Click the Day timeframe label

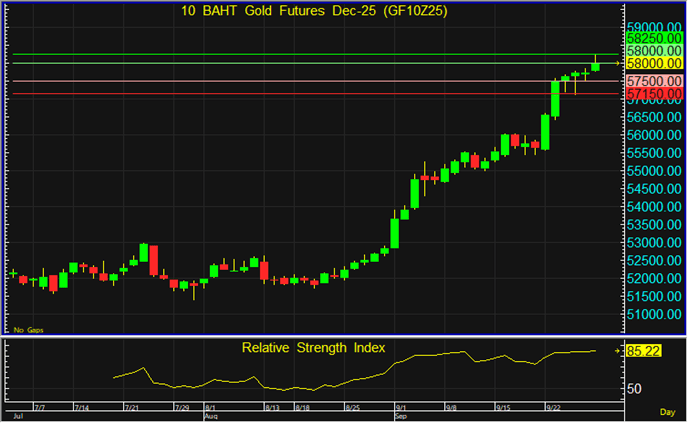pyautogui.click(x=667, y=411)
